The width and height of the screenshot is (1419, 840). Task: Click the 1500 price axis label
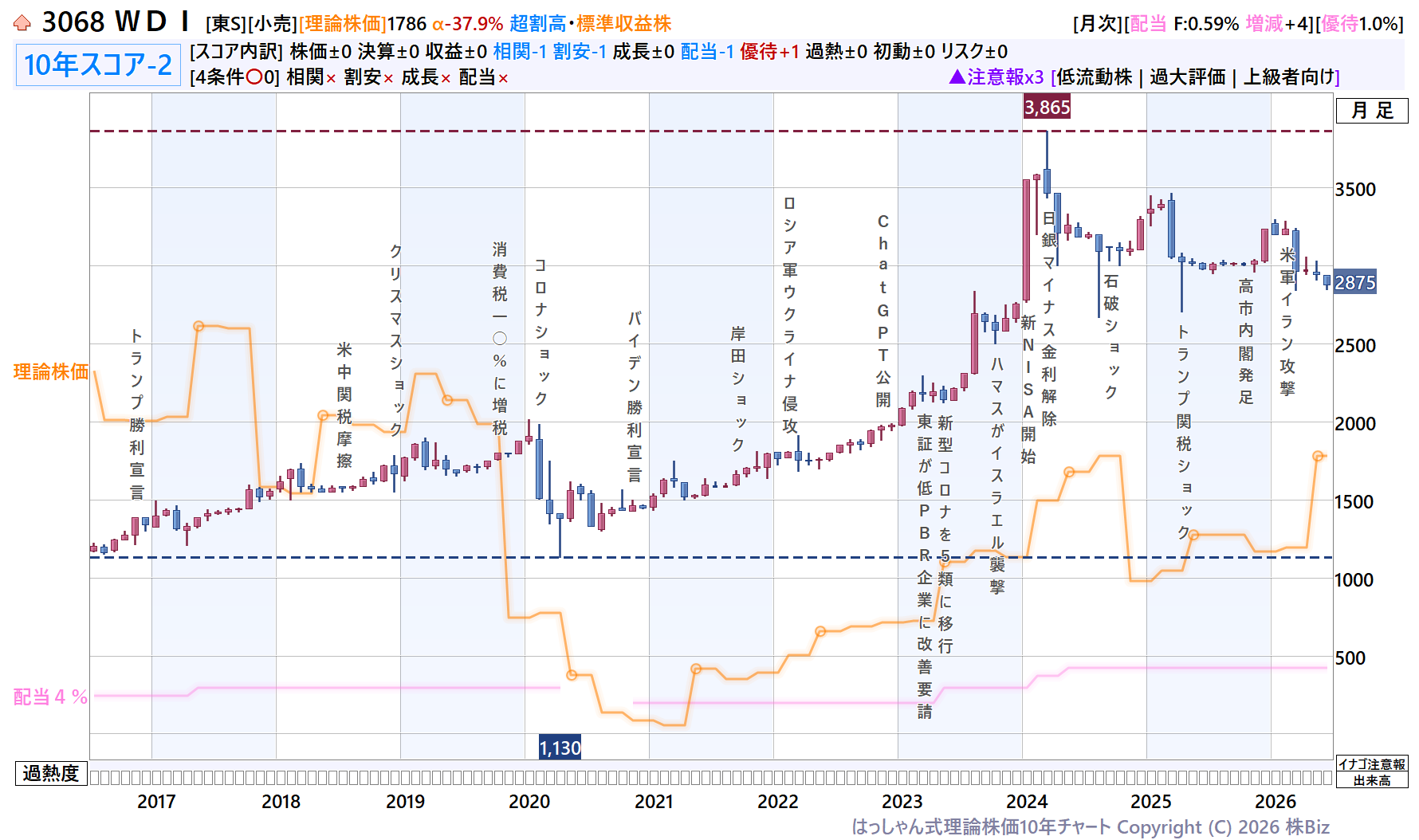pos(1355,502)
